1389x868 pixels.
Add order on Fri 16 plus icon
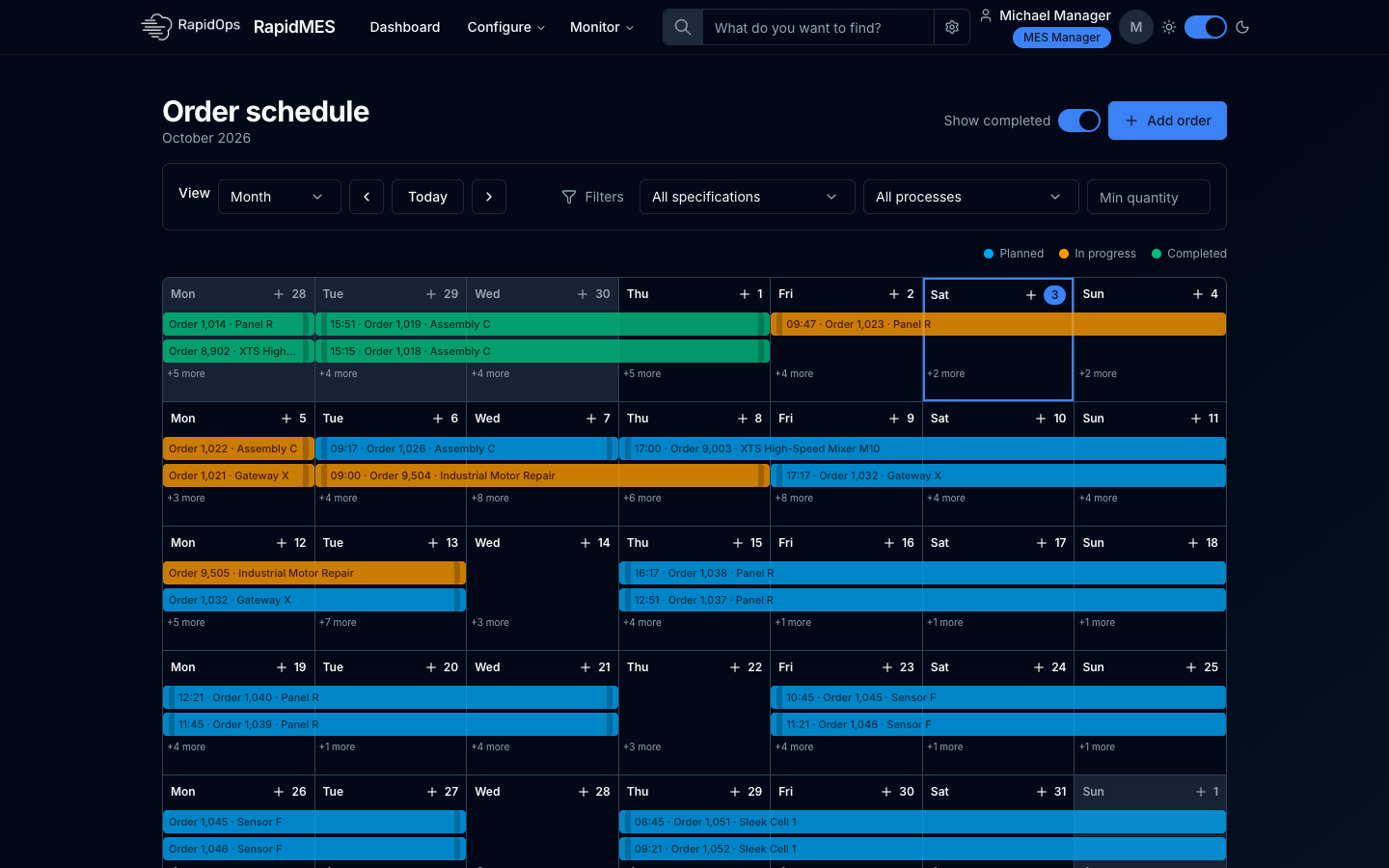pyautogui.click(x=889, y=543)
